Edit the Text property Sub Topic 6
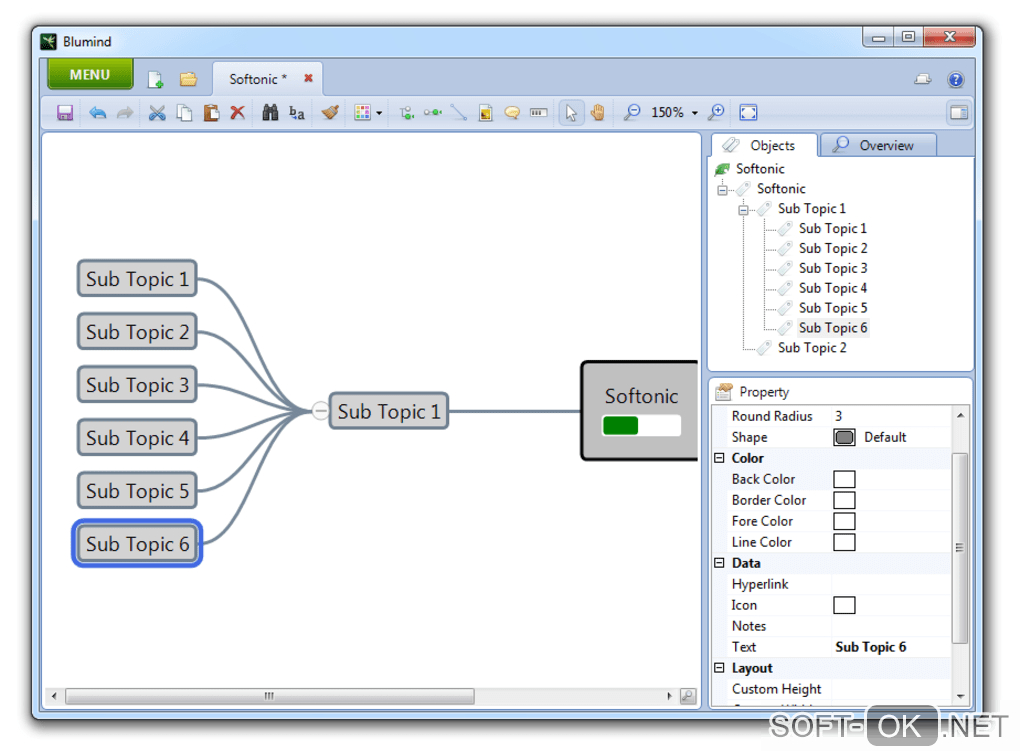The height and width of the screenshot is (751, 1020). pyautogui.click(x=891, y=647)
